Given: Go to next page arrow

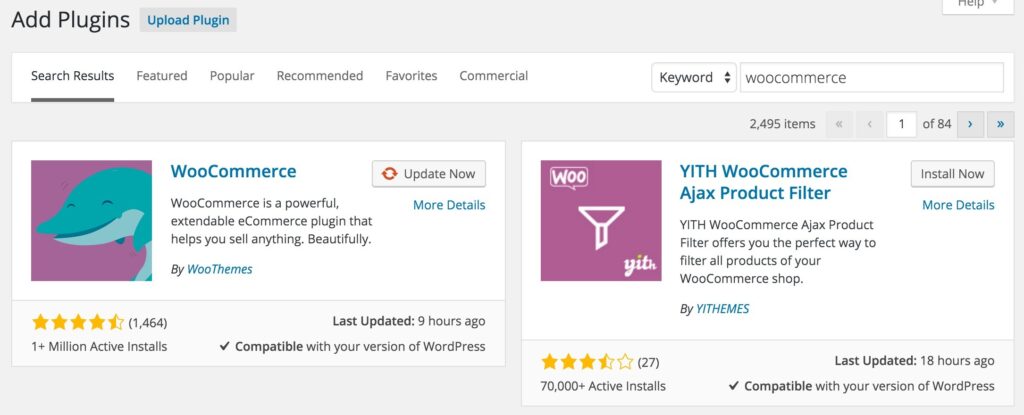Looking at the screenshot, I should click(x=970, y=124).
